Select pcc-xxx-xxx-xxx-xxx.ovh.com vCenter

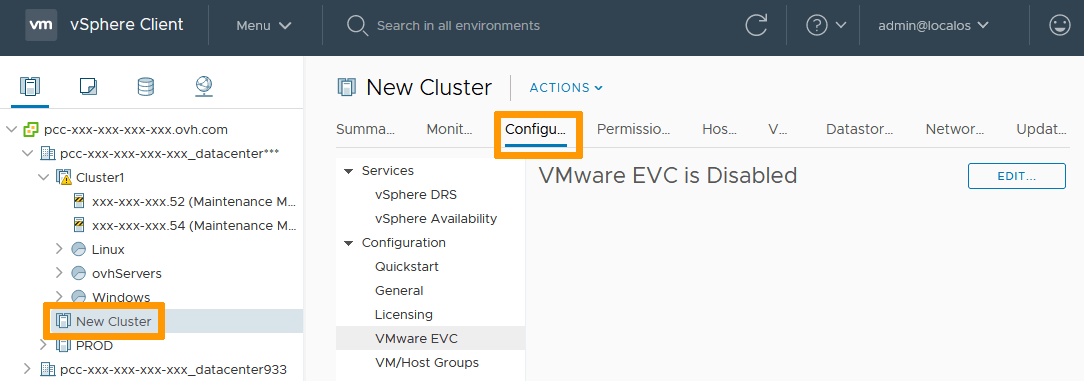[136, 129]
